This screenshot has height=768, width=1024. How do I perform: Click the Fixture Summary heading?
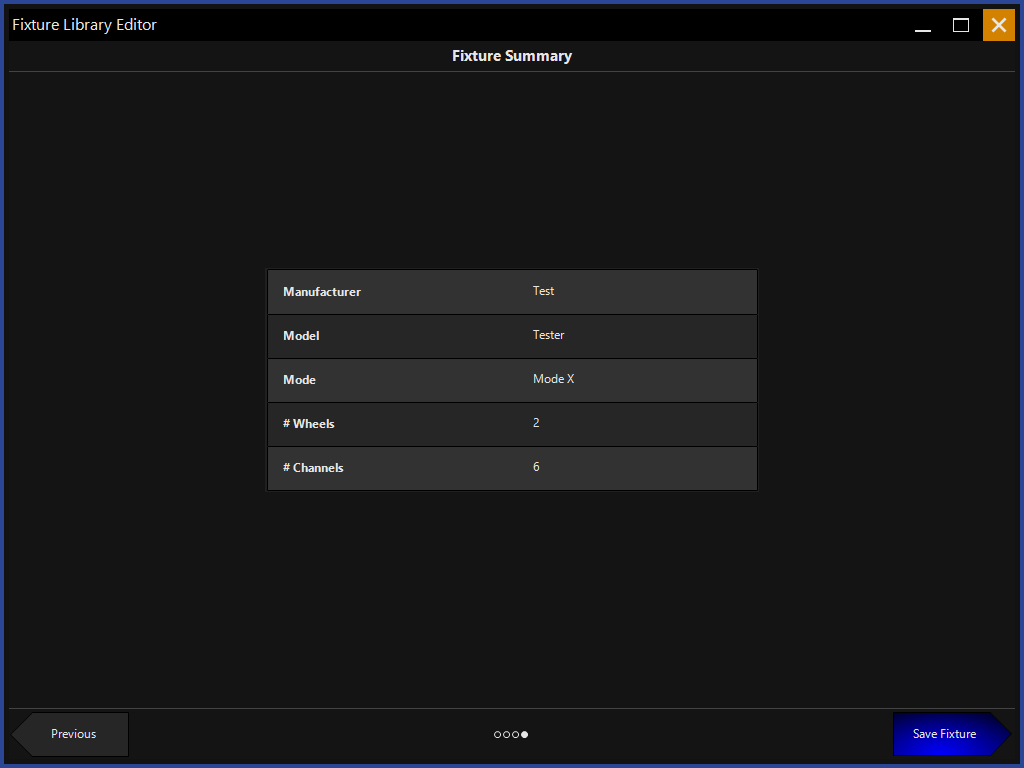[512, 56]
